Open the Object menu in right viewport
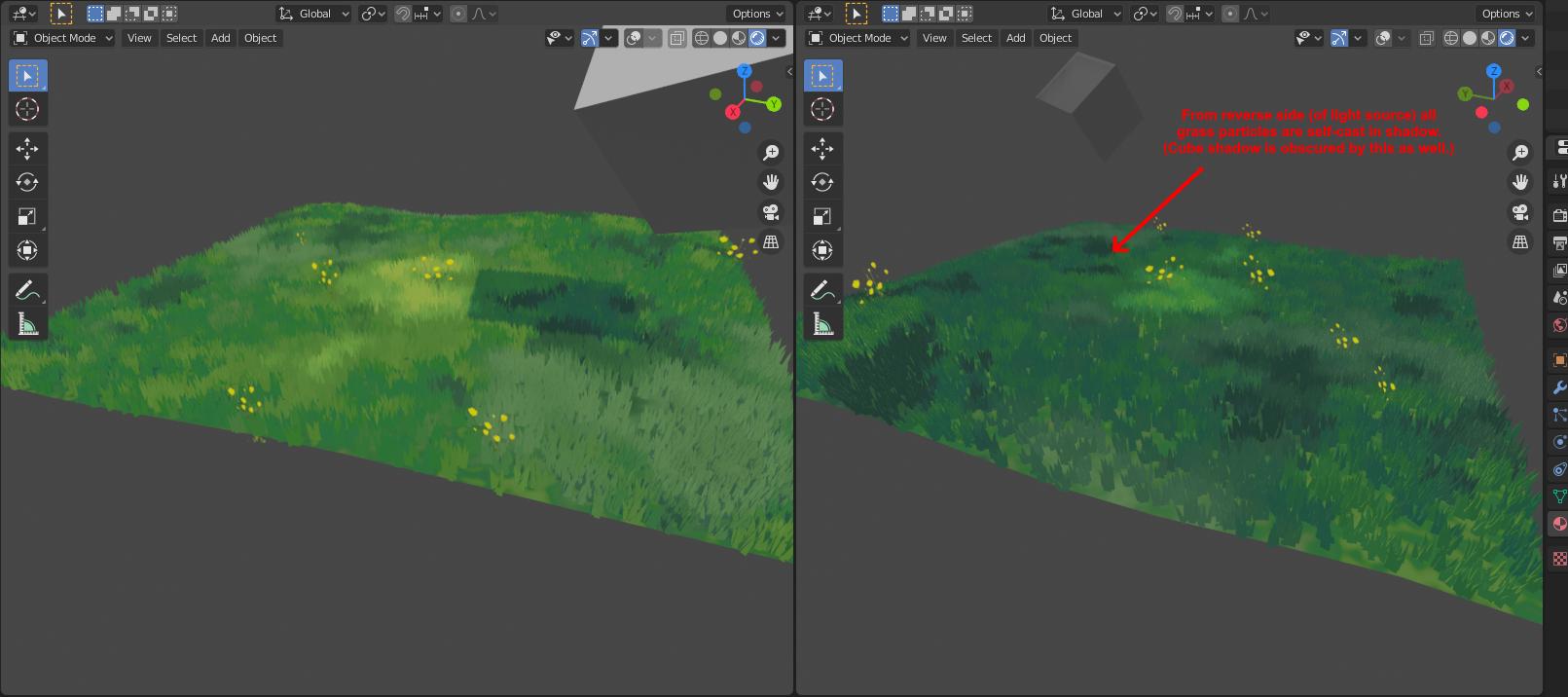 point(1055,38)
